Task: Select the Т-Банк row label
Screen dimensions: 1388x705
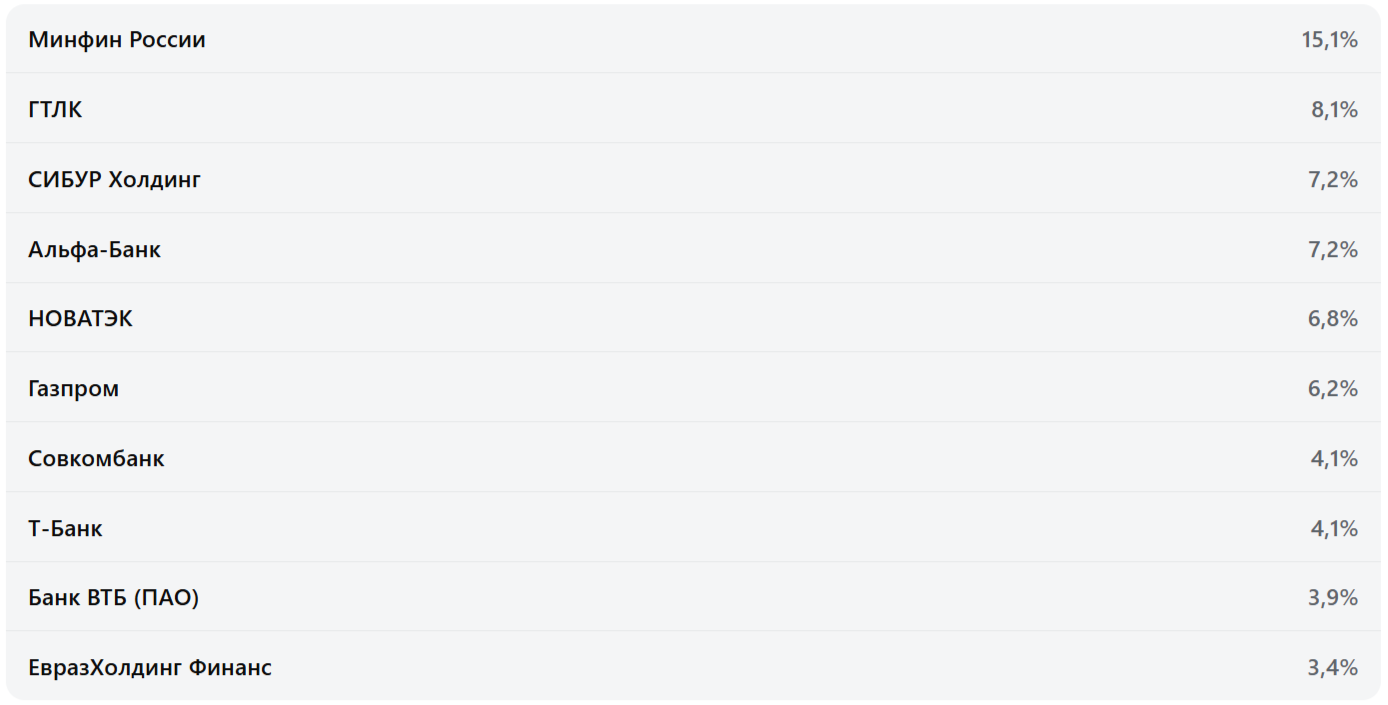Action: [x=65, y=528]
